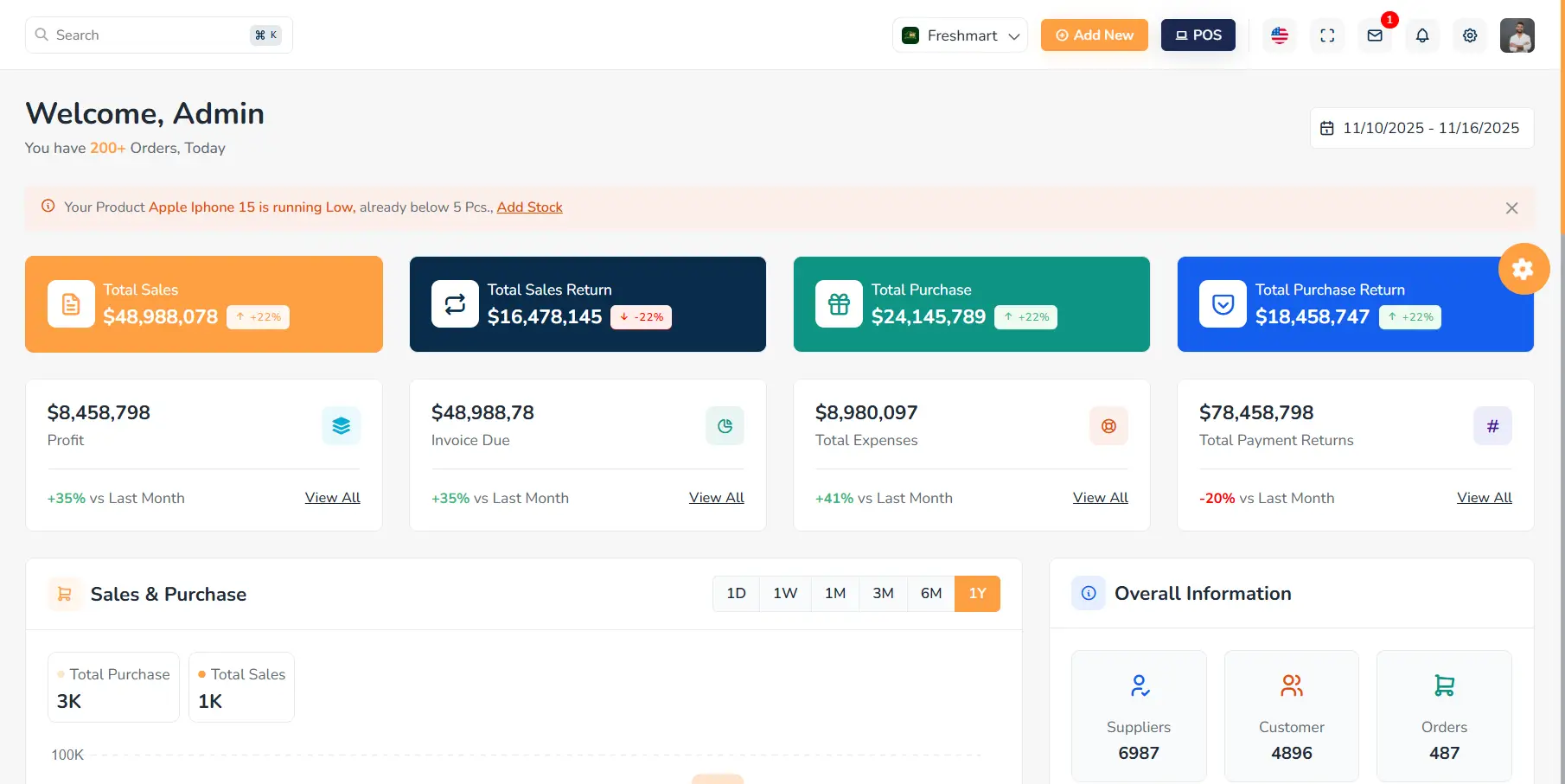The image size is (1565, 784).
Task: Click the Total Expenses lifebuoy icon
Action: click(x=1108, y=426)
